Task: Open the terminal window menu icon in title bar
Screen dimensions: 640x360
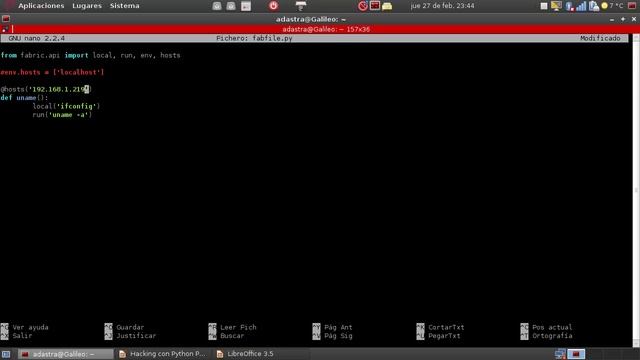Action: click(6, 19)
